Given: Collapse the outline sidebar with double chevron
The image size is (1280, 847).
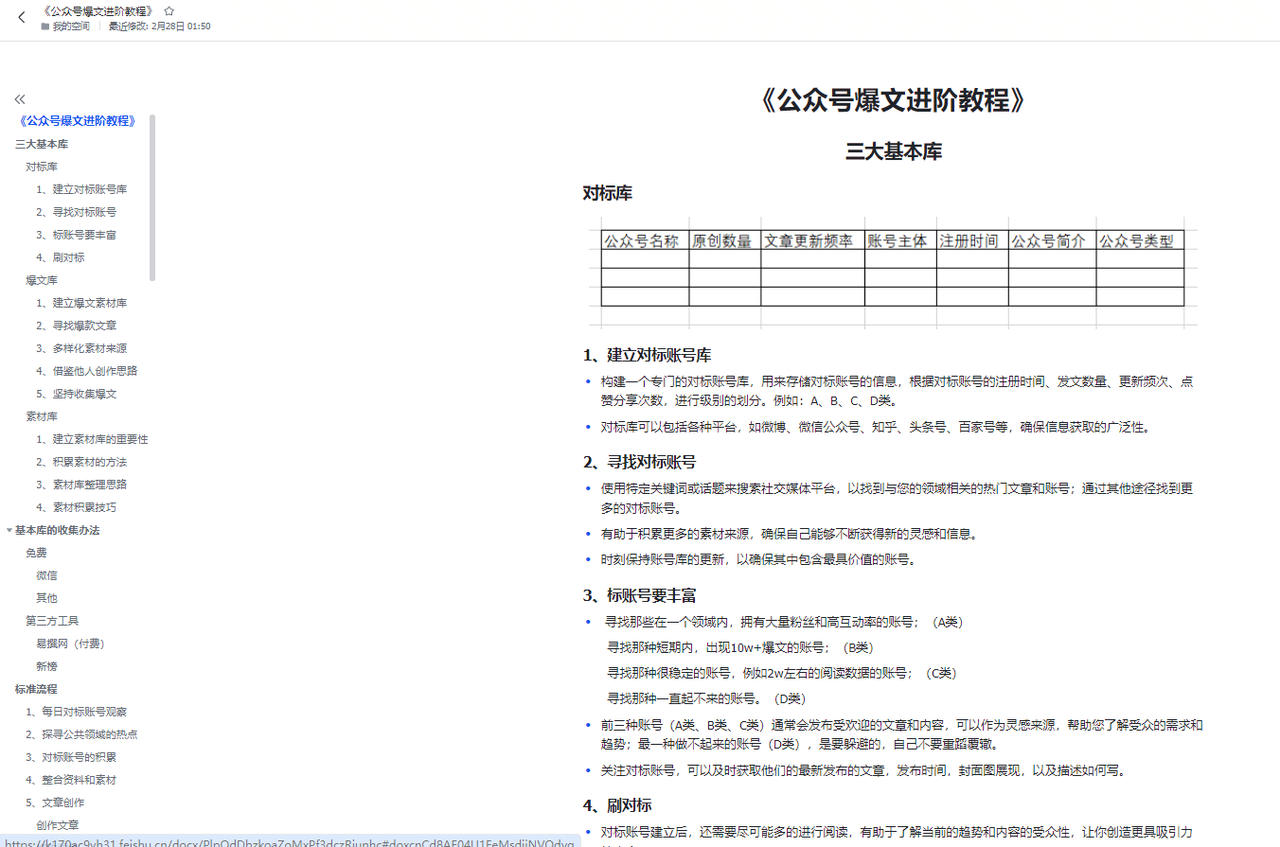Looking at the screenshot, I should [x=20, y=99].
